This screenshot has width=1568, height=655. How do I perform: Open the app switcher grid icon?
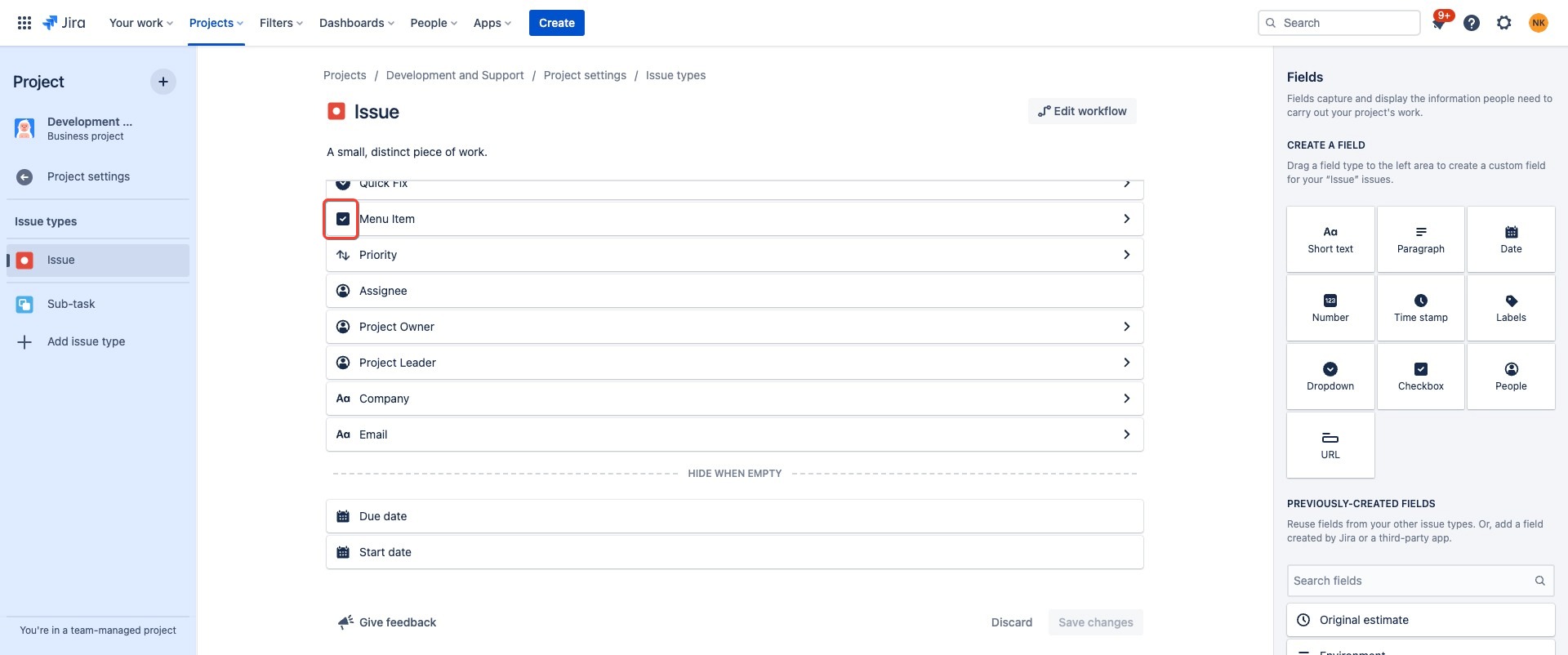pyautogui.click(x=24, y=23)
